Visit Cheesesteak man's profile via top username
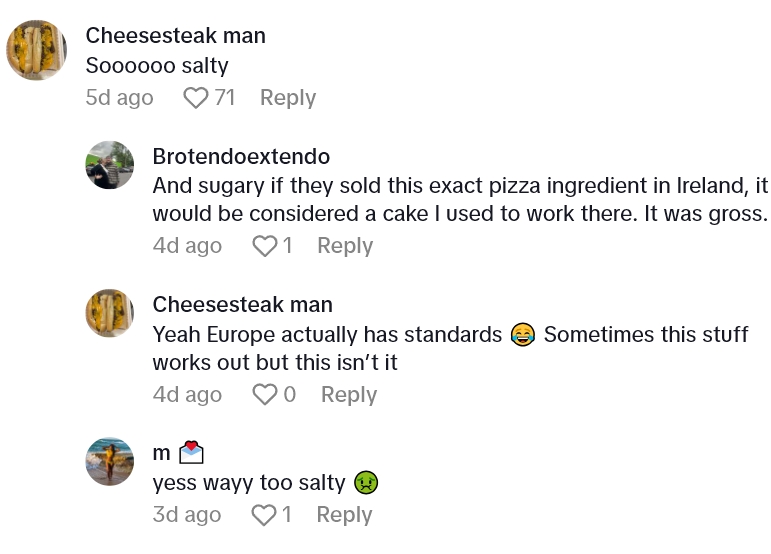771x554 pixels. click(175, 36)
